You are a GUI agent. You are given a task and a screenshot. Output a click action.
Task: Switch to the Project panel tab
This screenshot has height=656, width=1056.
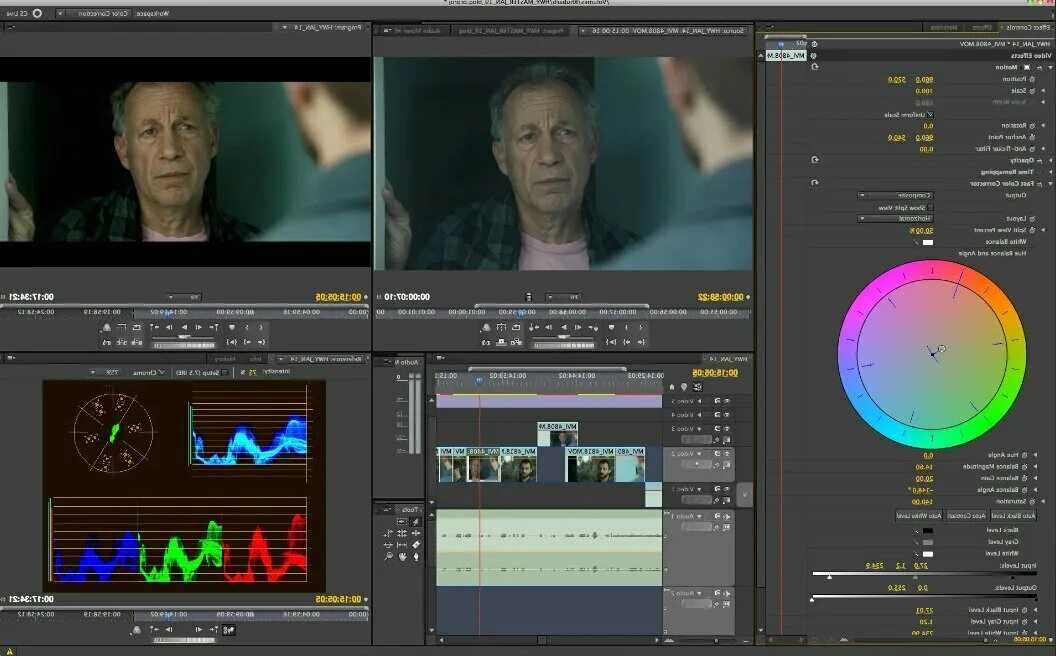click(x=510, y=29)
